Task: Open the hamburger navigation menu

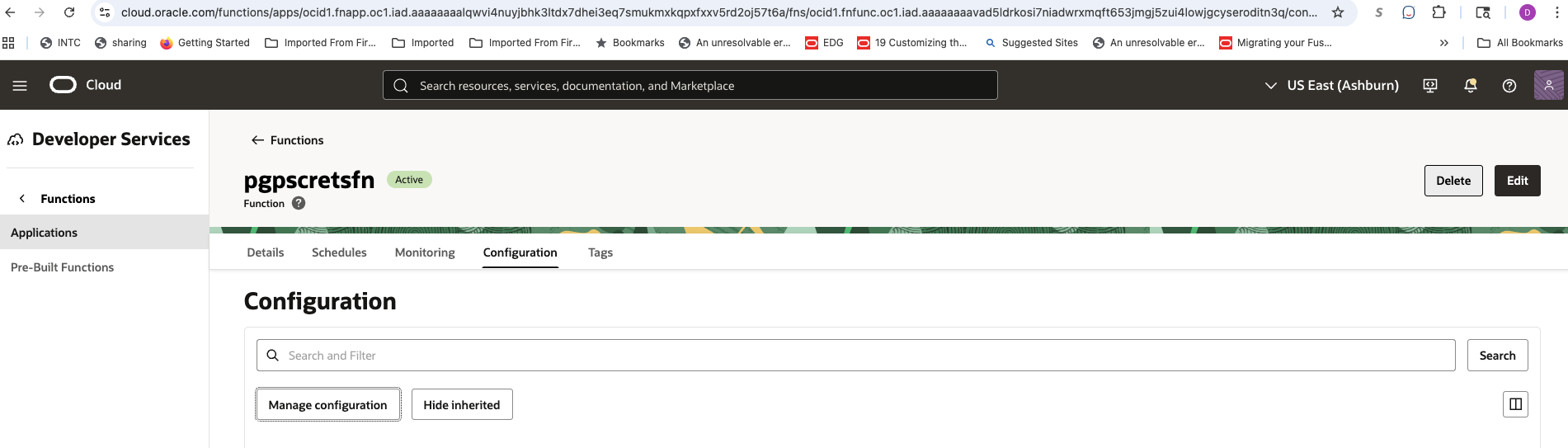Action: click(20, 85)
